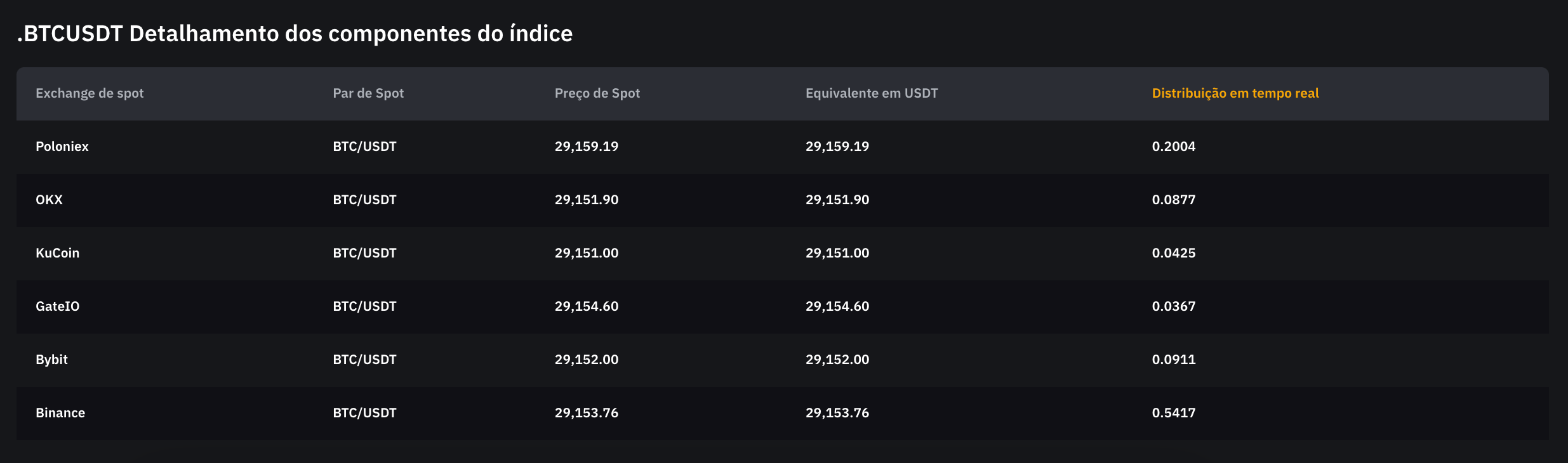Select the Poloniex exchange row name
The height and width of the screenshot is (463, 1568).
click(62, 147)
